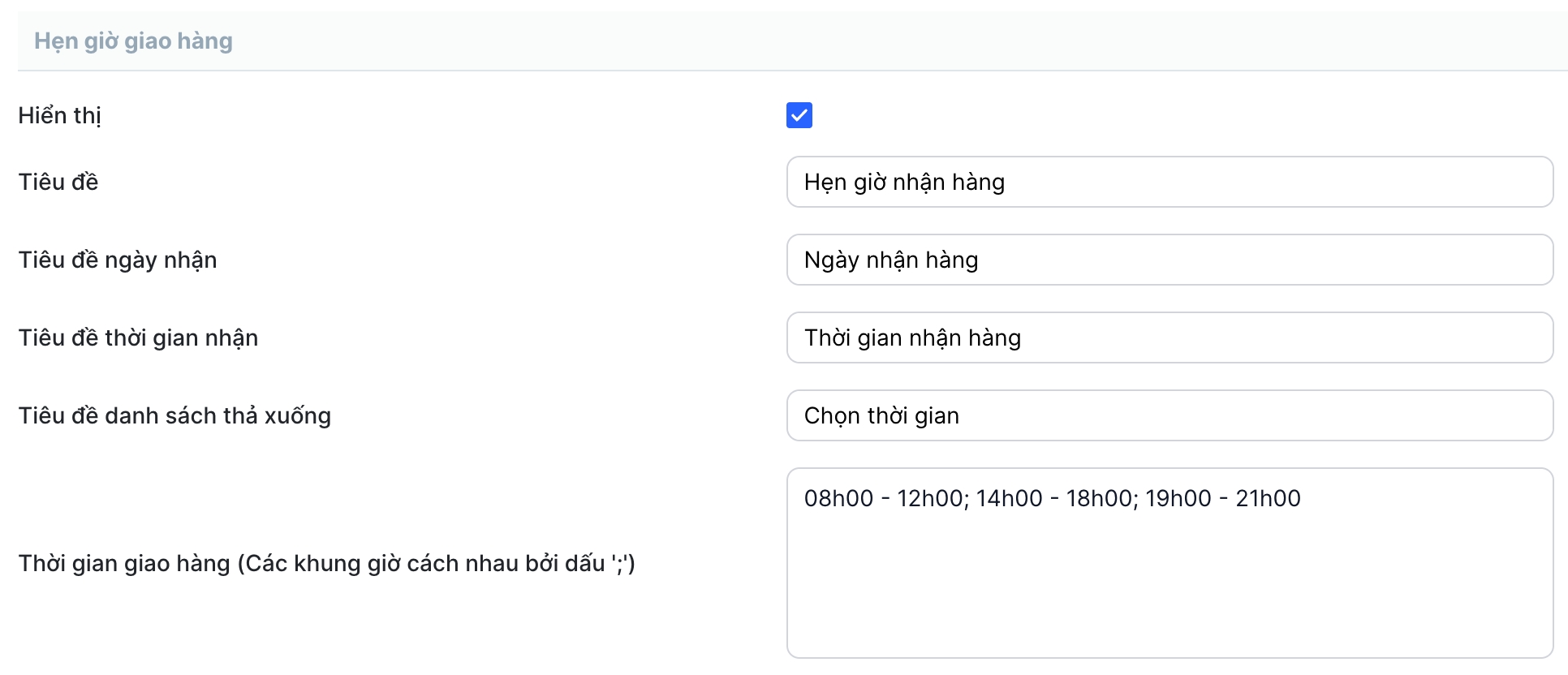The height and width of the screenshot is (675, 1568).
Task: Place cursor on word 'Hẹn' in Tiêu đề field
Action: pos(825,182)
